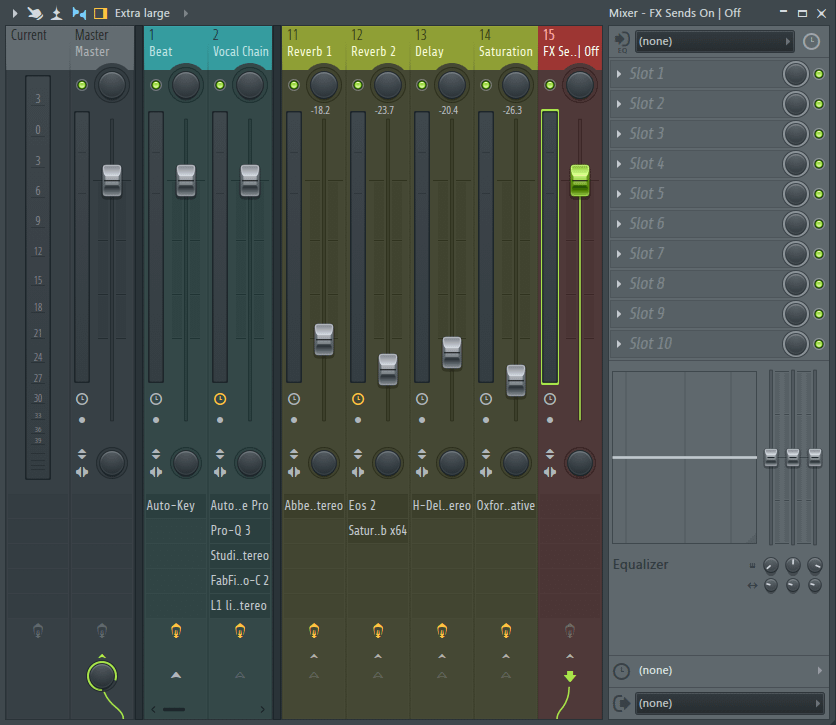Click the latency clock on Reverb 2 track
The height and width of the screenshot is (725, 836).
pos(358,399)
